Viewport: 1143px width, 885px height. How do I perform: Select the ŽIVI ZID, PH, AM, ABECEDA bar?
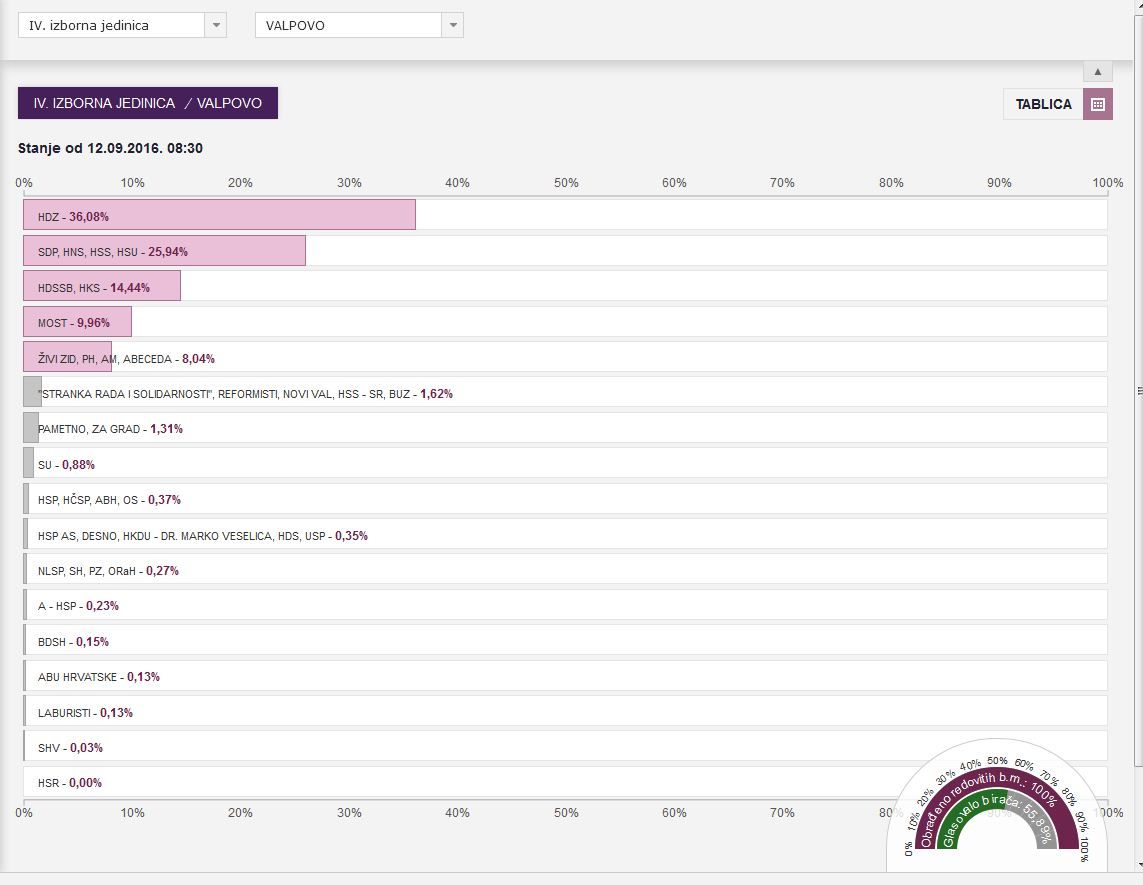click(67, 357)
